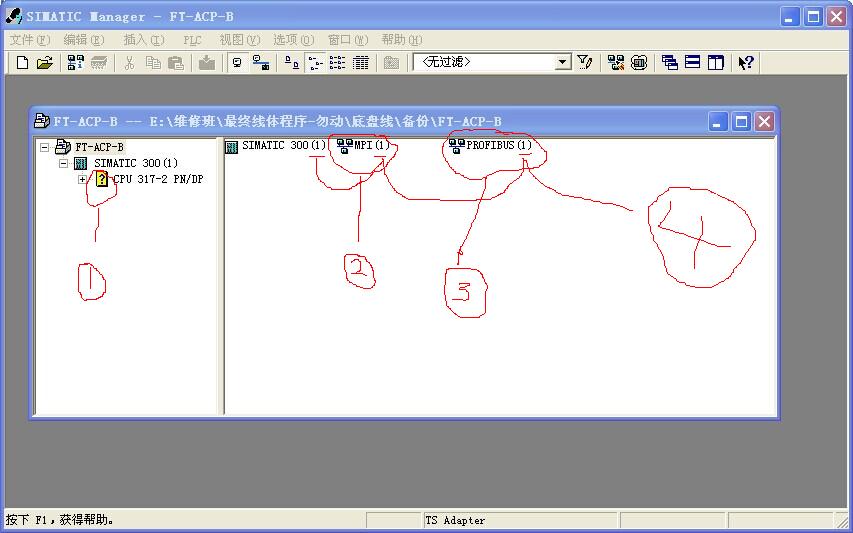853x533 pixels.
Task: Click the Open project folder icon
Action: 45,63
